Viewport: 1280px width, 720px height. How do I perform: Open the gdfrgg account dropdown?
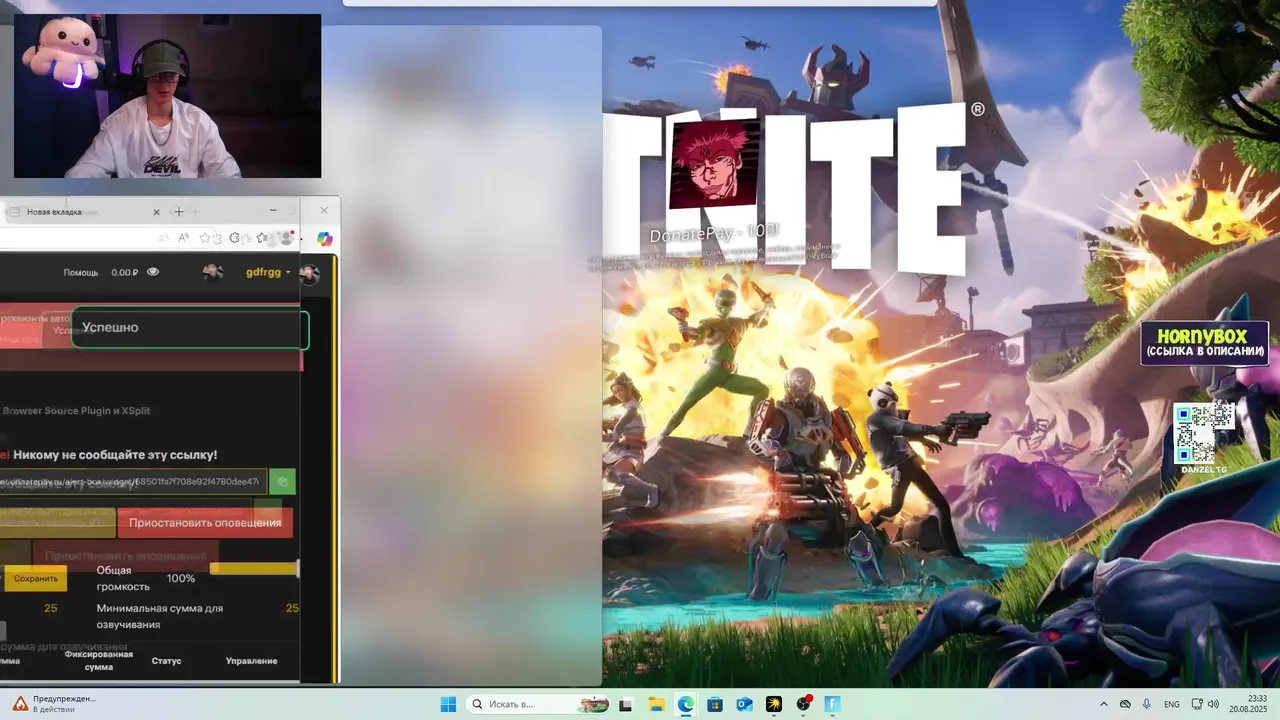268,272
